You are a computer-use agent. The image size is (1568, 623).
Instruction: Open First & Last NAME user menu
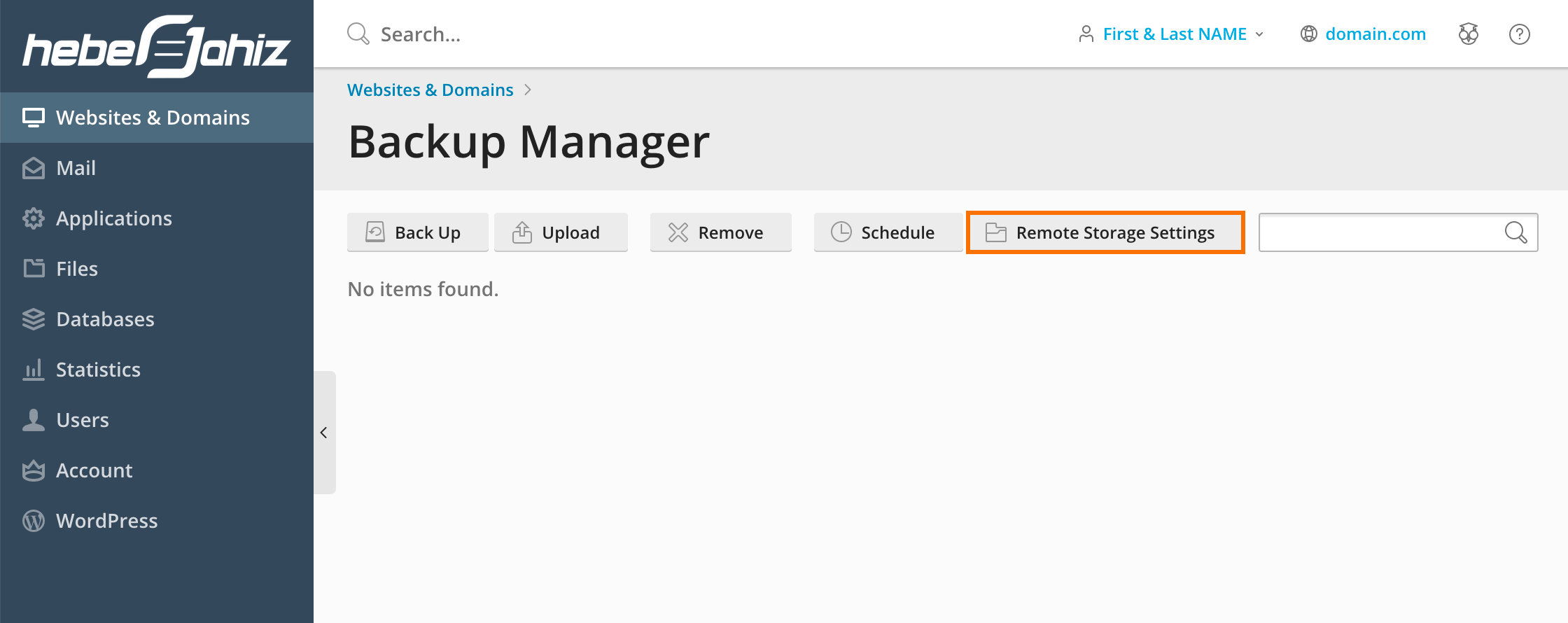coord(1171,34)
